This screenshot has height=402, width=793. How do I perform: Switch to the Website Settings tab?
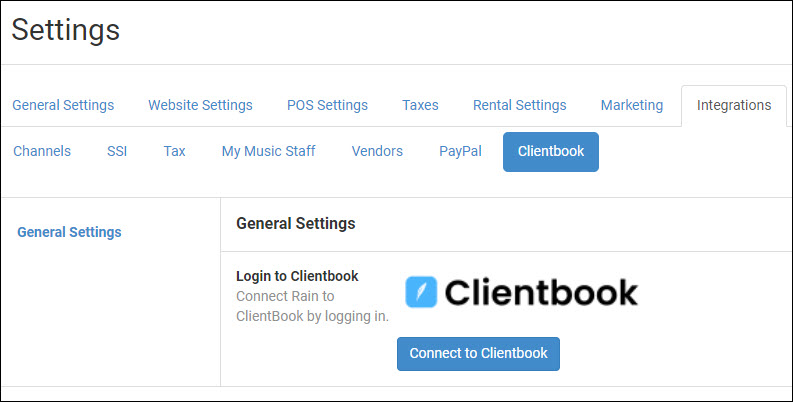[200, 105]
